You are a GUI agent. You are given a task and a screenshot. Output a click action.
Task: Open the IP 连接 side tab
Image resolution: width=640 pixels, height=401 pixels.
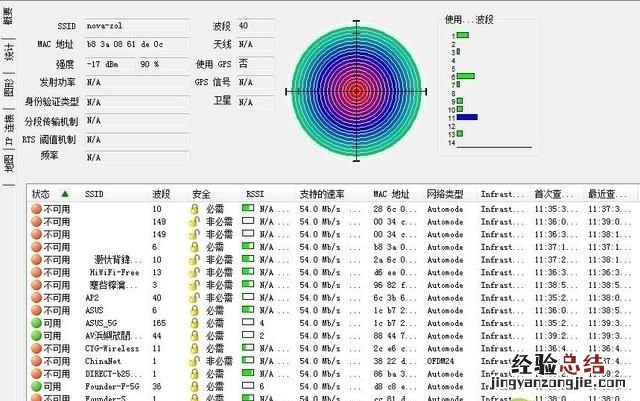coord(8,124)
